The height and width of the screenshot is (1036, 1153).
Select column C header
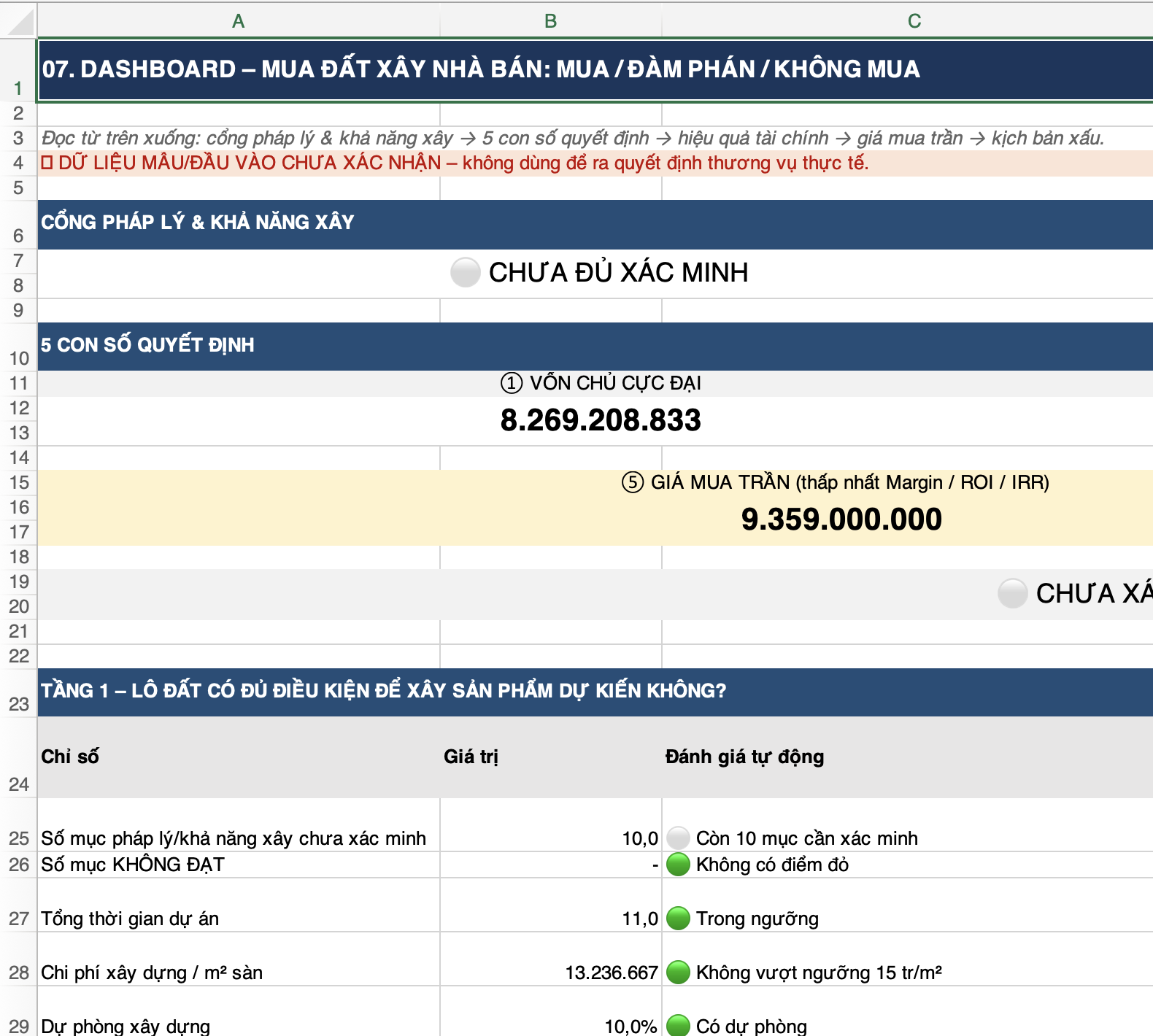pyautogui.click(x=907, y=20)
